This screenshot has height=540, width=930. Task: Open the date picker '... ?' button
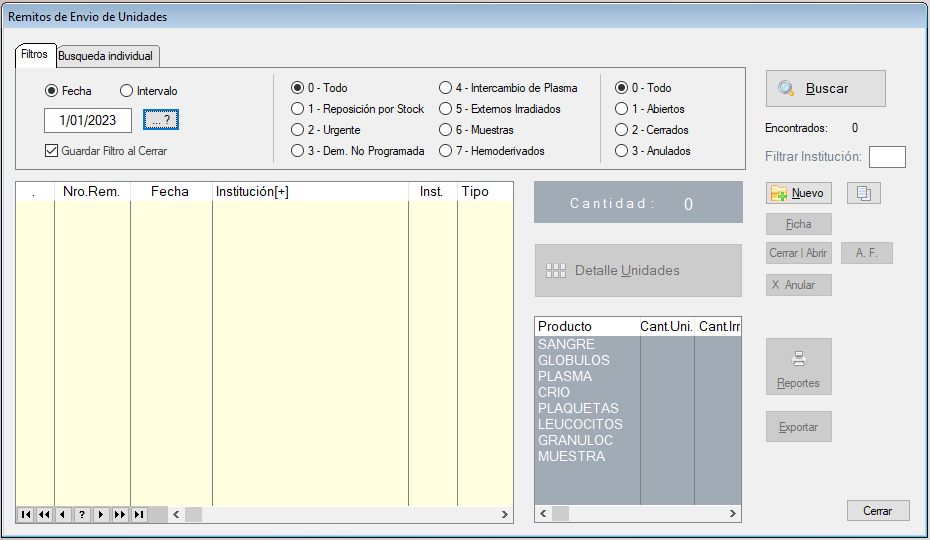pos(160,120)
